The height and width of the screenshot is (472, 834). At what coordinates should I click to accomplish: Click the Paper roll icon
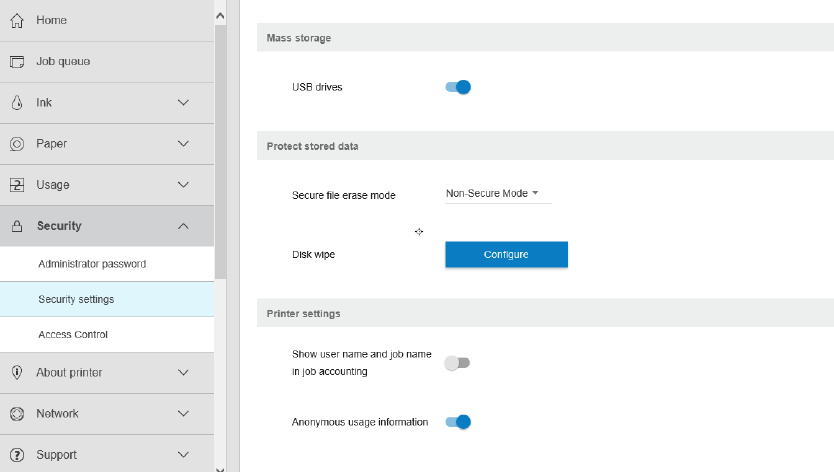point(17,144)
